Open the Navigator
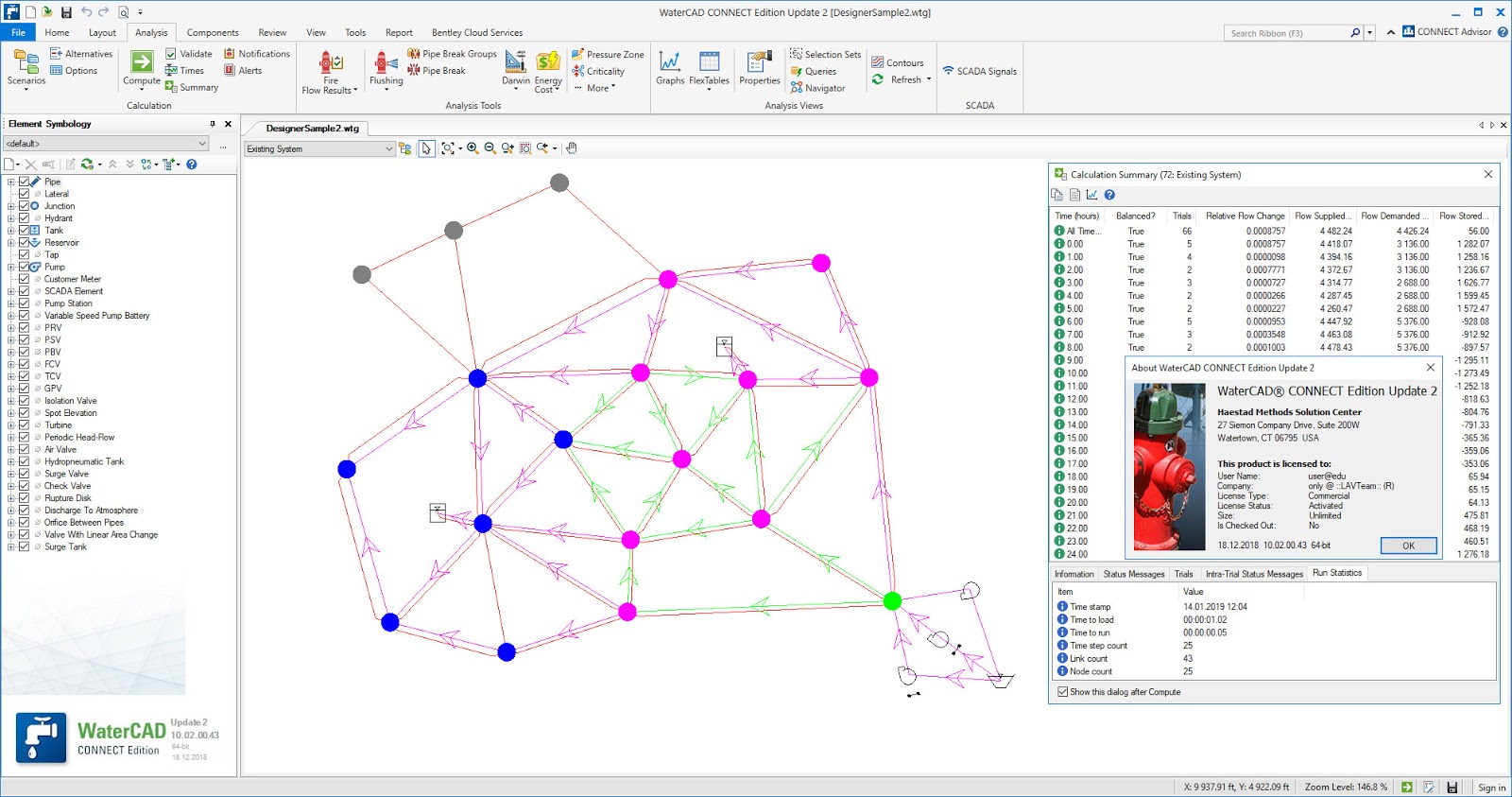Viewport: 1512px width, 797px height. click(817, 88)
